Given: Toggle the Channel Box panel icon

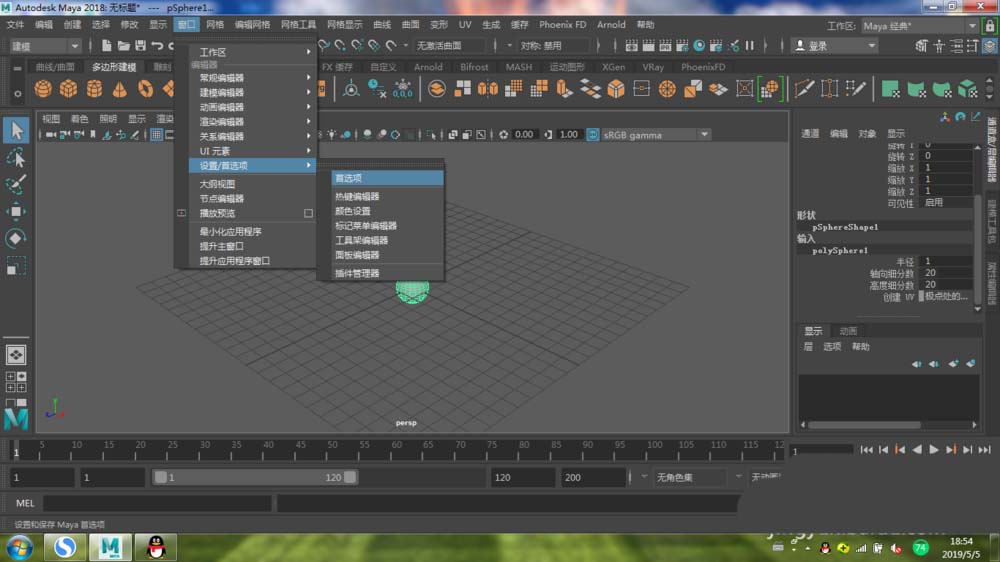Looking at the screenshot, I should click(x=989, y=46).
